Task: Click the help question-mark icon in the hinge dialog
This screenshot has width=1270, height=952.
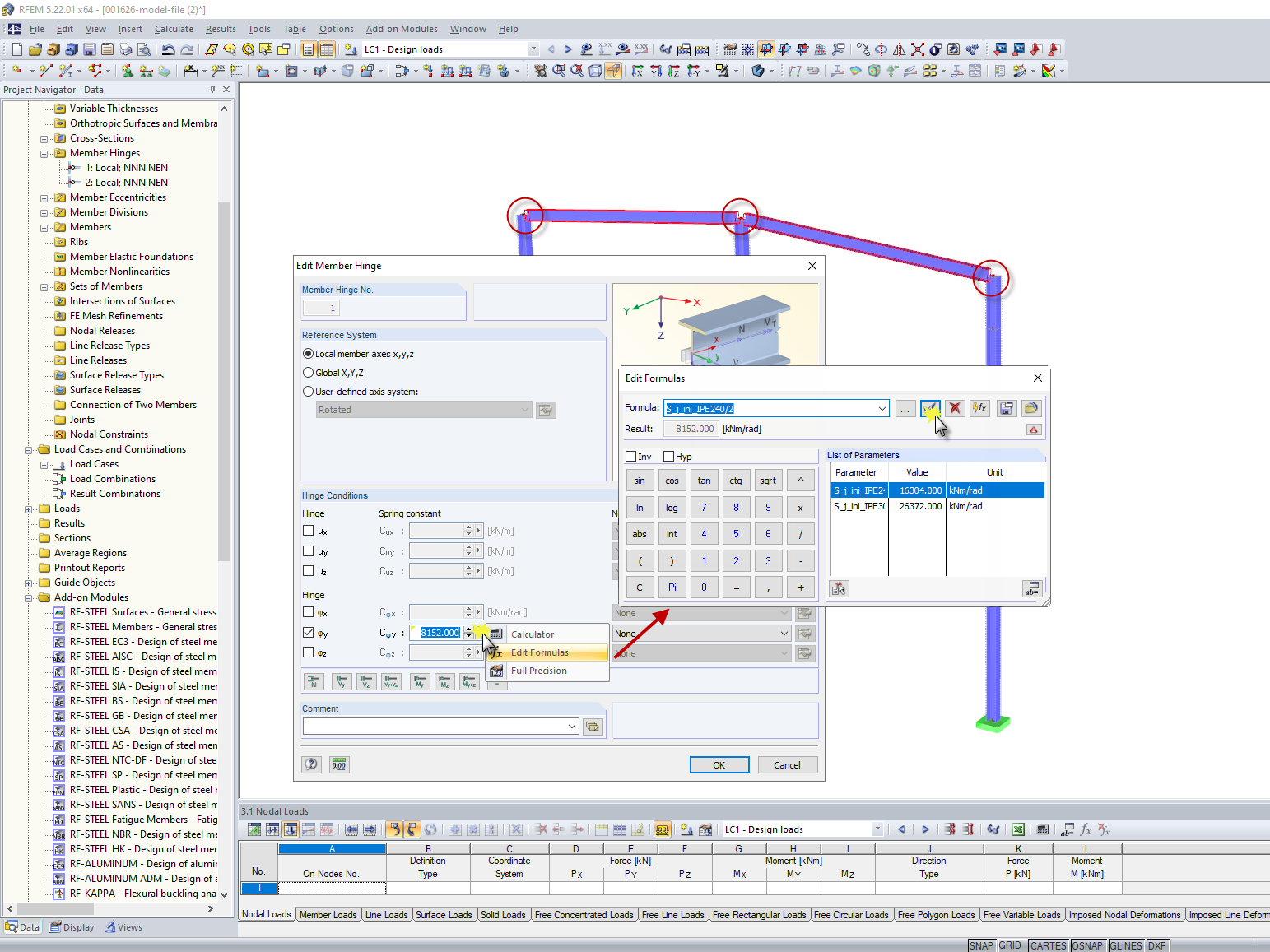Action: 311,764
